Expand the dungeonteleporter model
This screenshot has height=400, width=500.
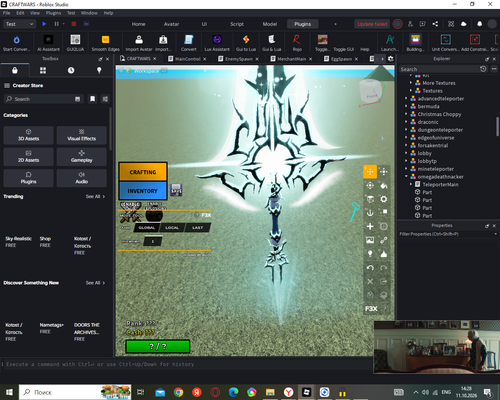pos(406,130)
